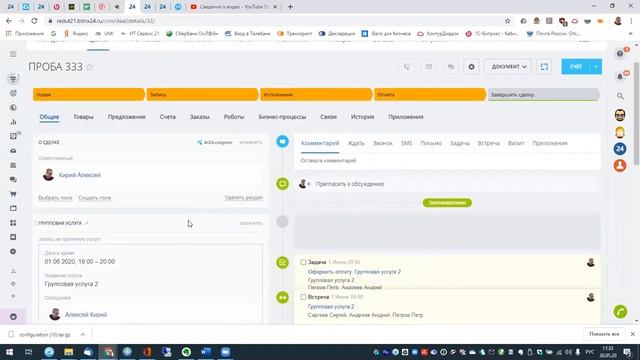Click Удалить раздел link
This screenshot has height=360, width=640.
tap(244, 198)
